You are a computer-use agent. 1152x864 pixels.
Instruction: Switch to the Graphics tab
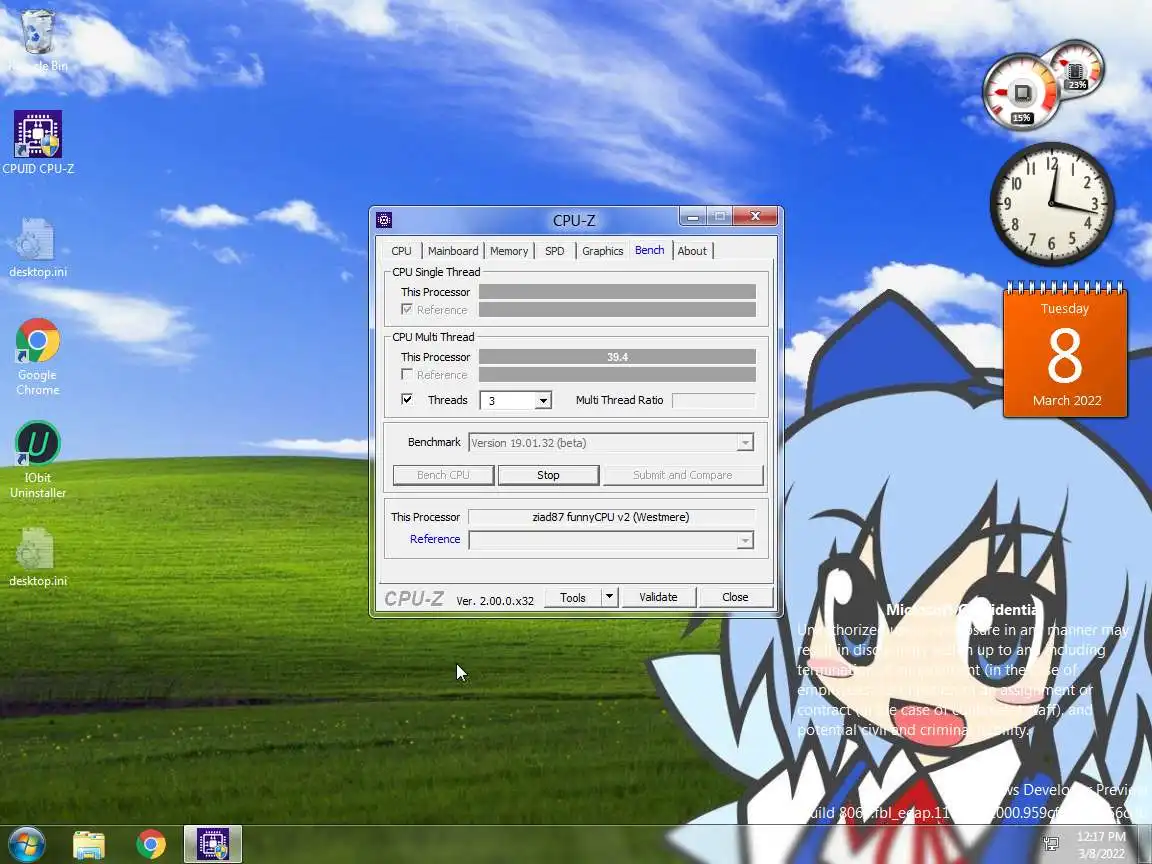pos(602,251)
